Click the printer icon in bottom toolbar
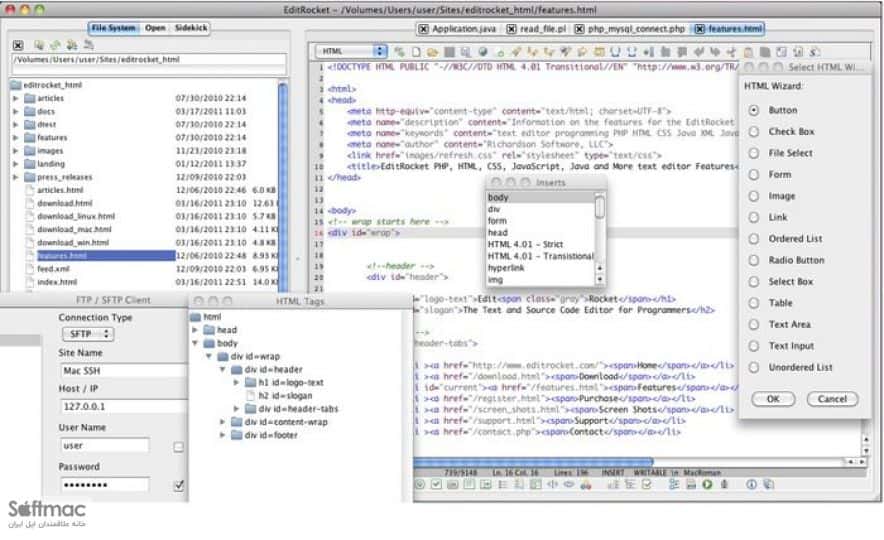The image size is (884, 540). [x=691, y=484]
